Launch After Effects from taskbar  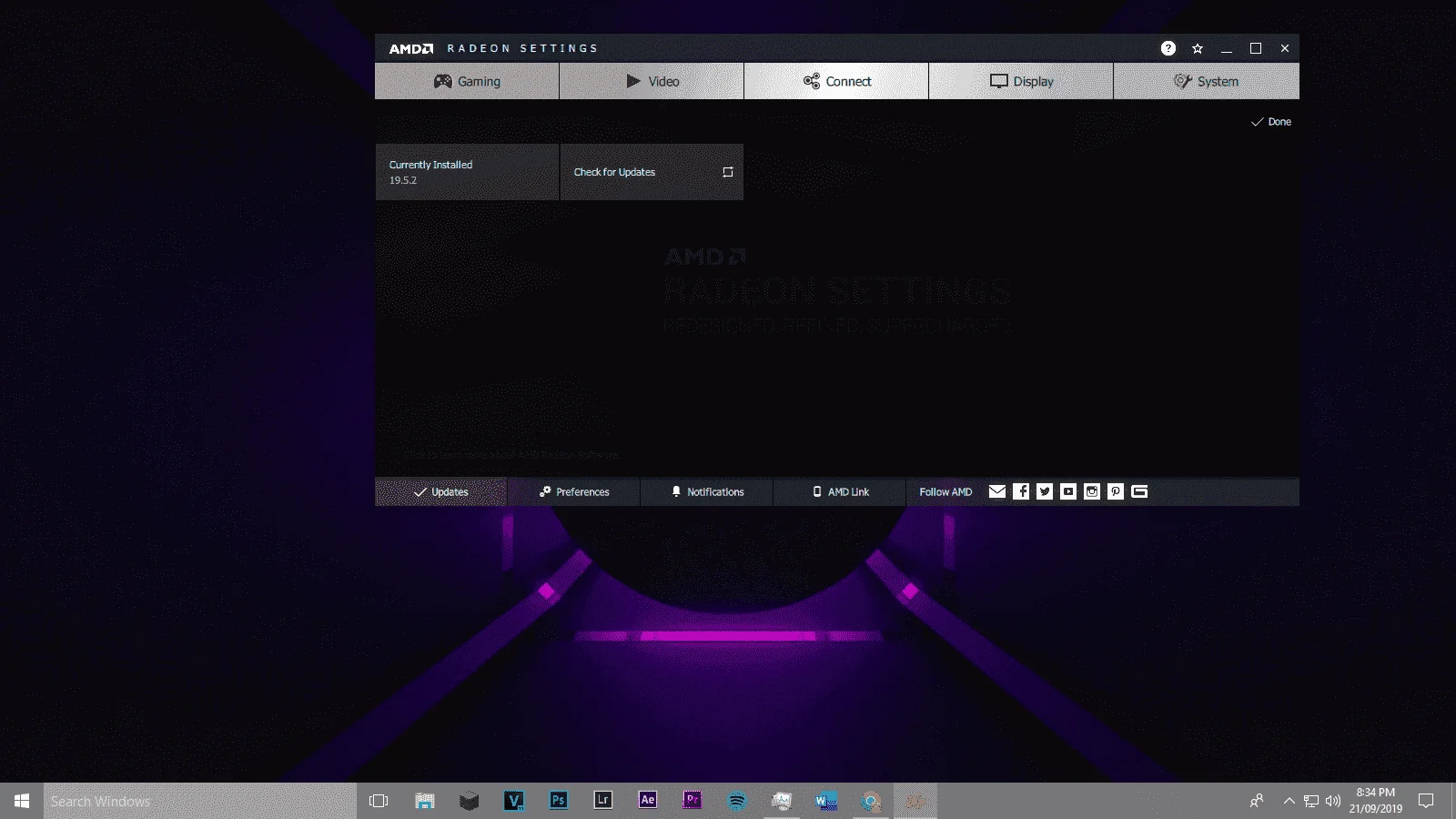pyautogui.click(x=647, y=801)
